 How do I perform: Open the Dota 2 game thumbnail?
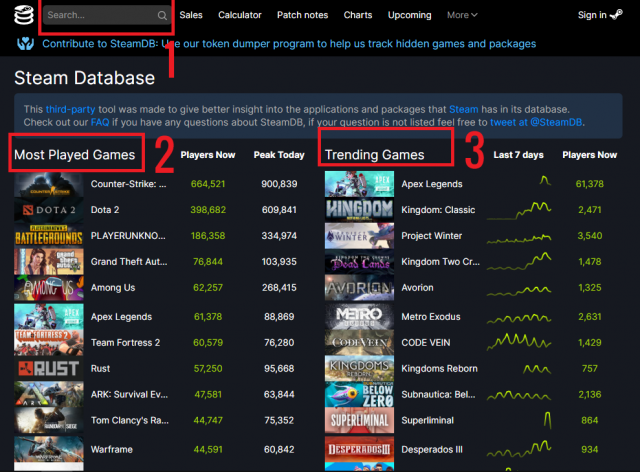[48, 210]
